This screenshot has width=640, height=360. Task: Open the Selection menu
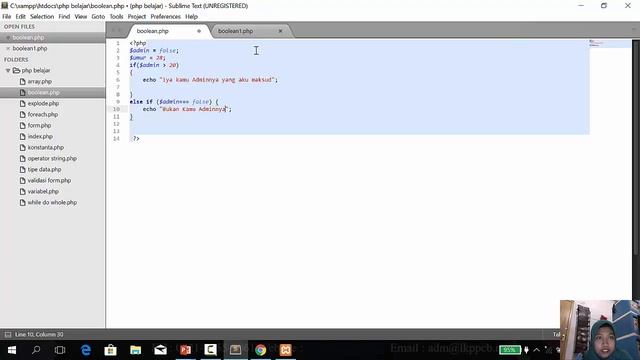click(x=42, y=17)
